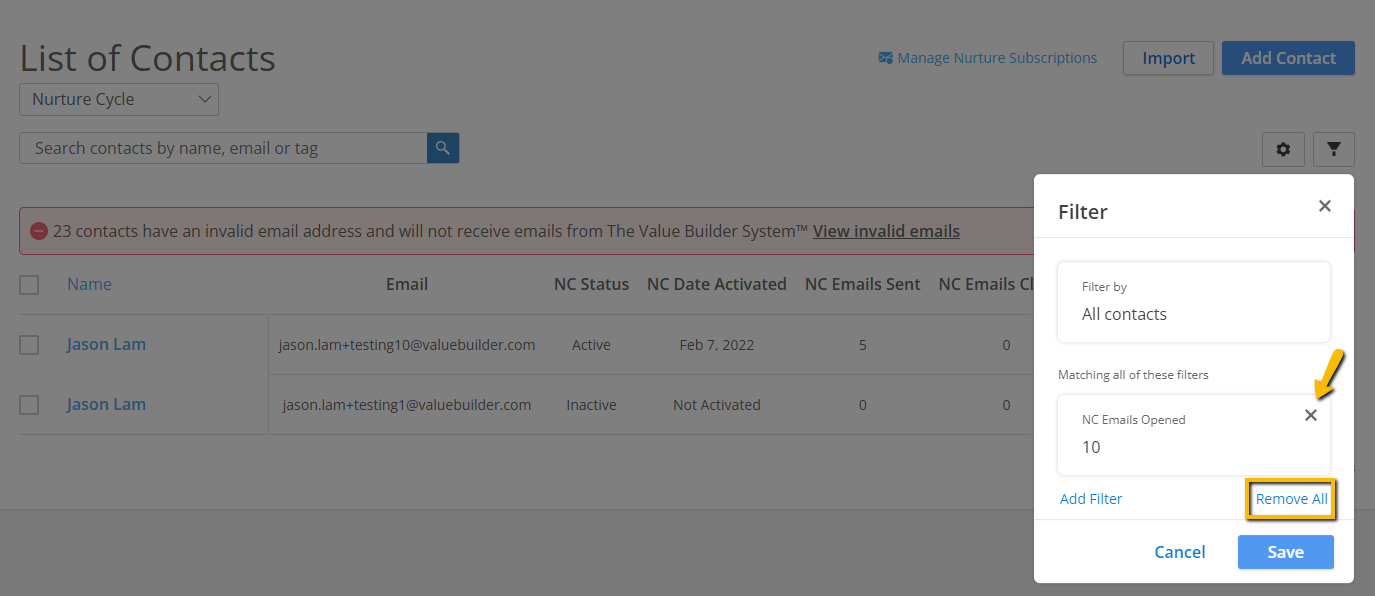1375x596 pixels.
Task: Close the Filter panel with X
Action: [1325, 206]
